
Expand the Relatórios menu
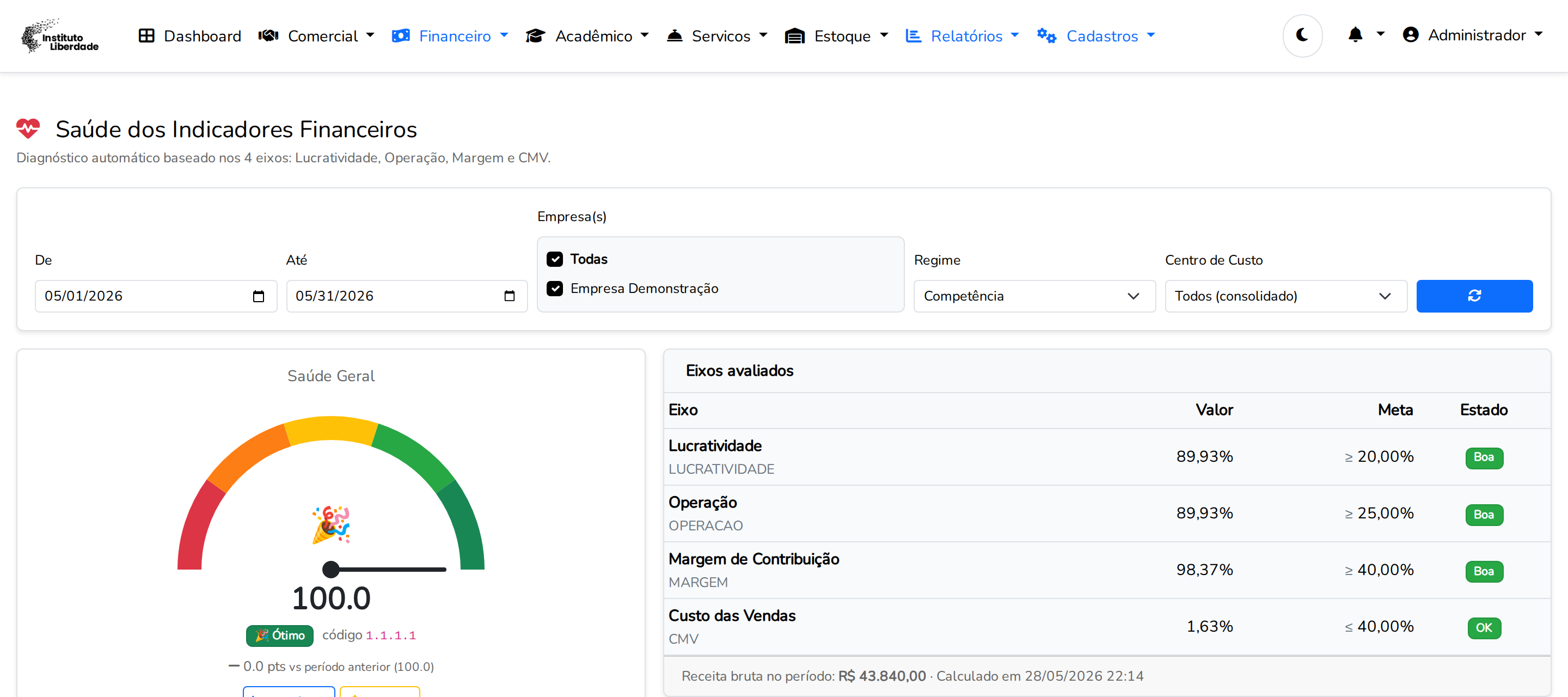pyautogui.click(x=961, y=36)
